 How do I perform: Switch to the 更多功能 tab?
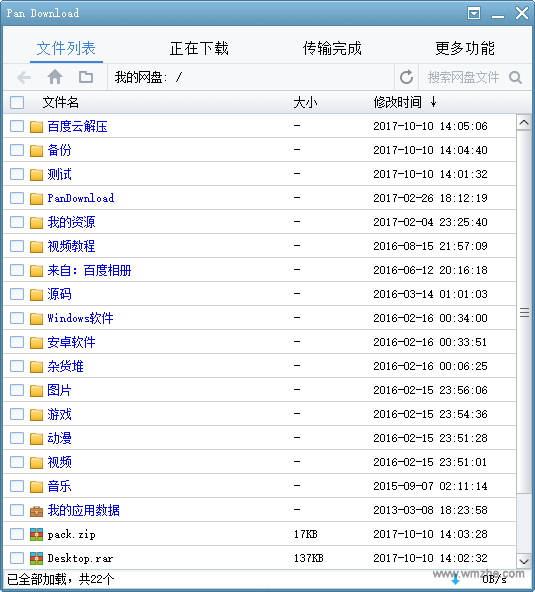tap(465, 48)
